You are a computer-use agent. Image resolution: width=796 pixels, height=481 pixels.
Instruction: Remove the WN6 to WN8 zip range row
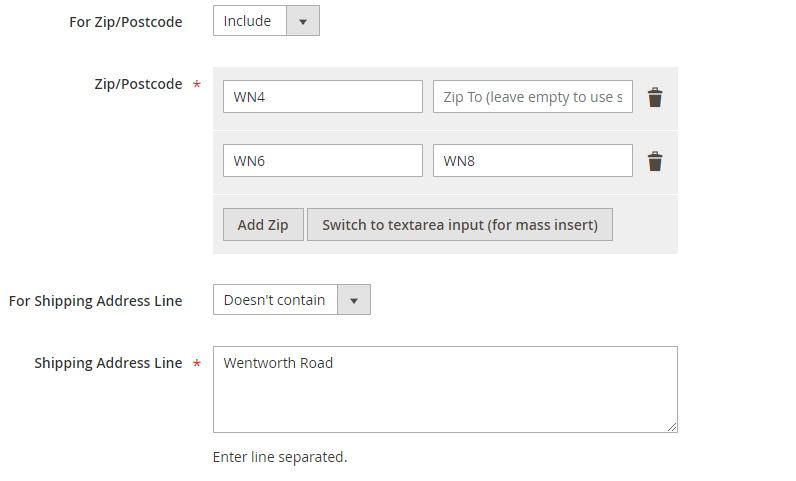pyautogui.click(x=655, y=161)
